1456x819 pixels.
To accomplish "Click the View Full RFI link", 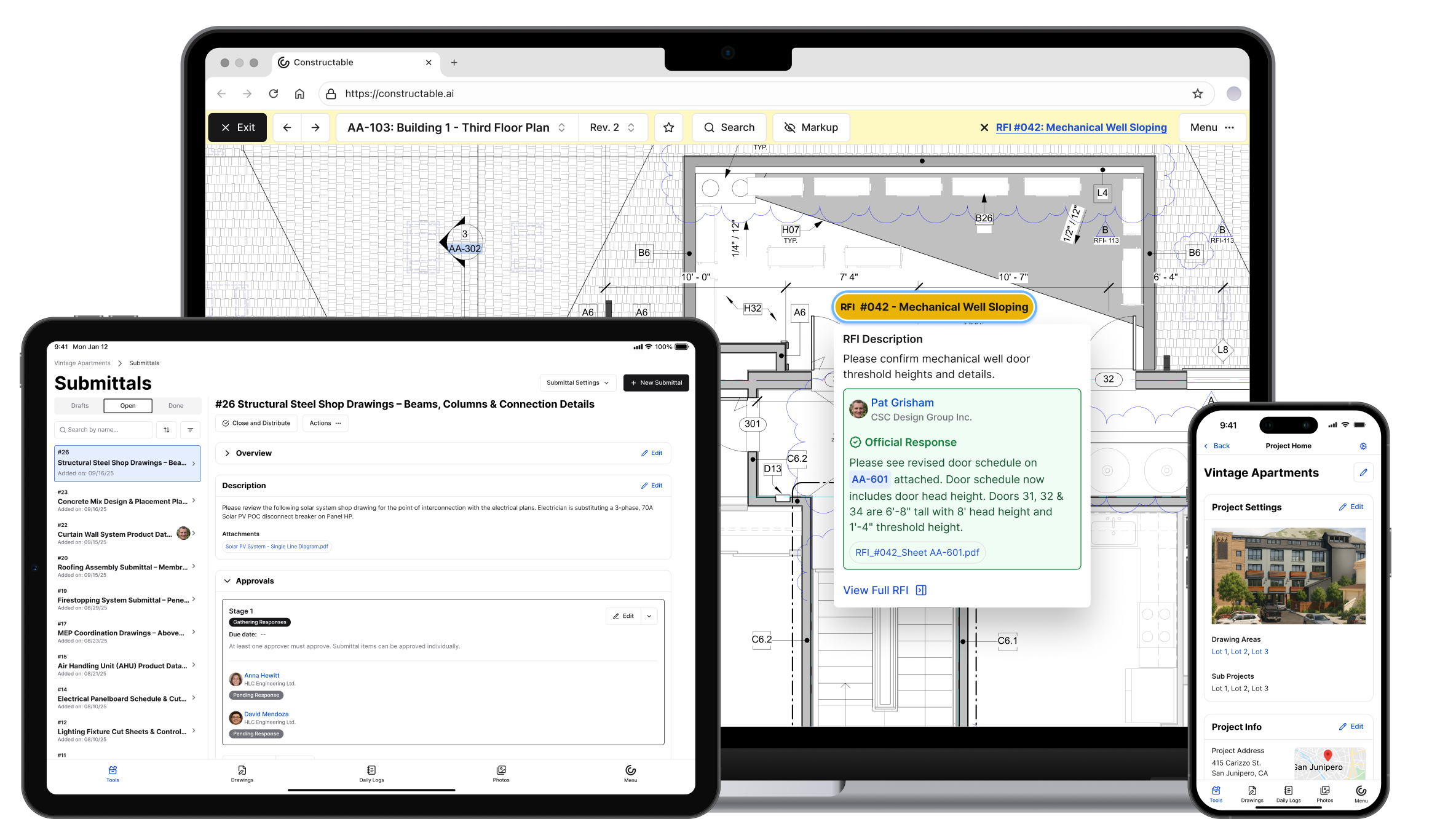I will pyautogui.click(x=876, y=590).
